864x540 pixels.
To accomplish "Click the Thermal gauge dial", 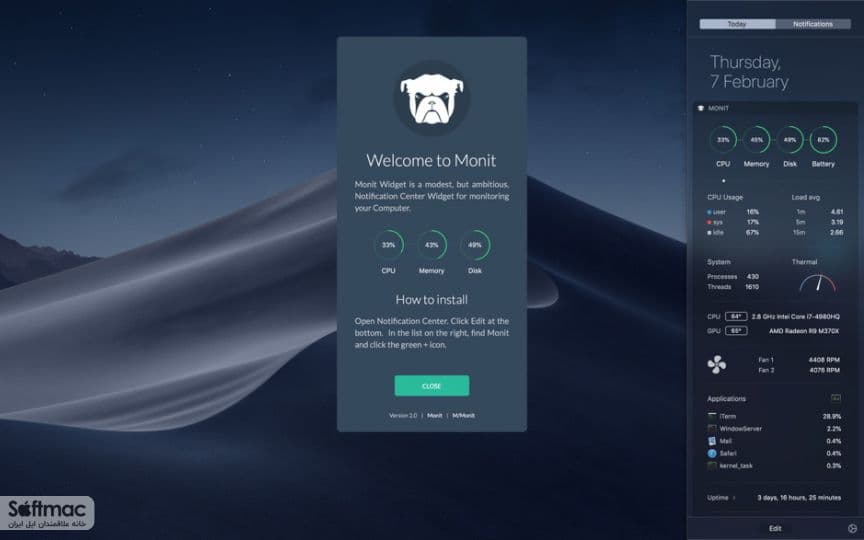I will [x=818, y=283].
